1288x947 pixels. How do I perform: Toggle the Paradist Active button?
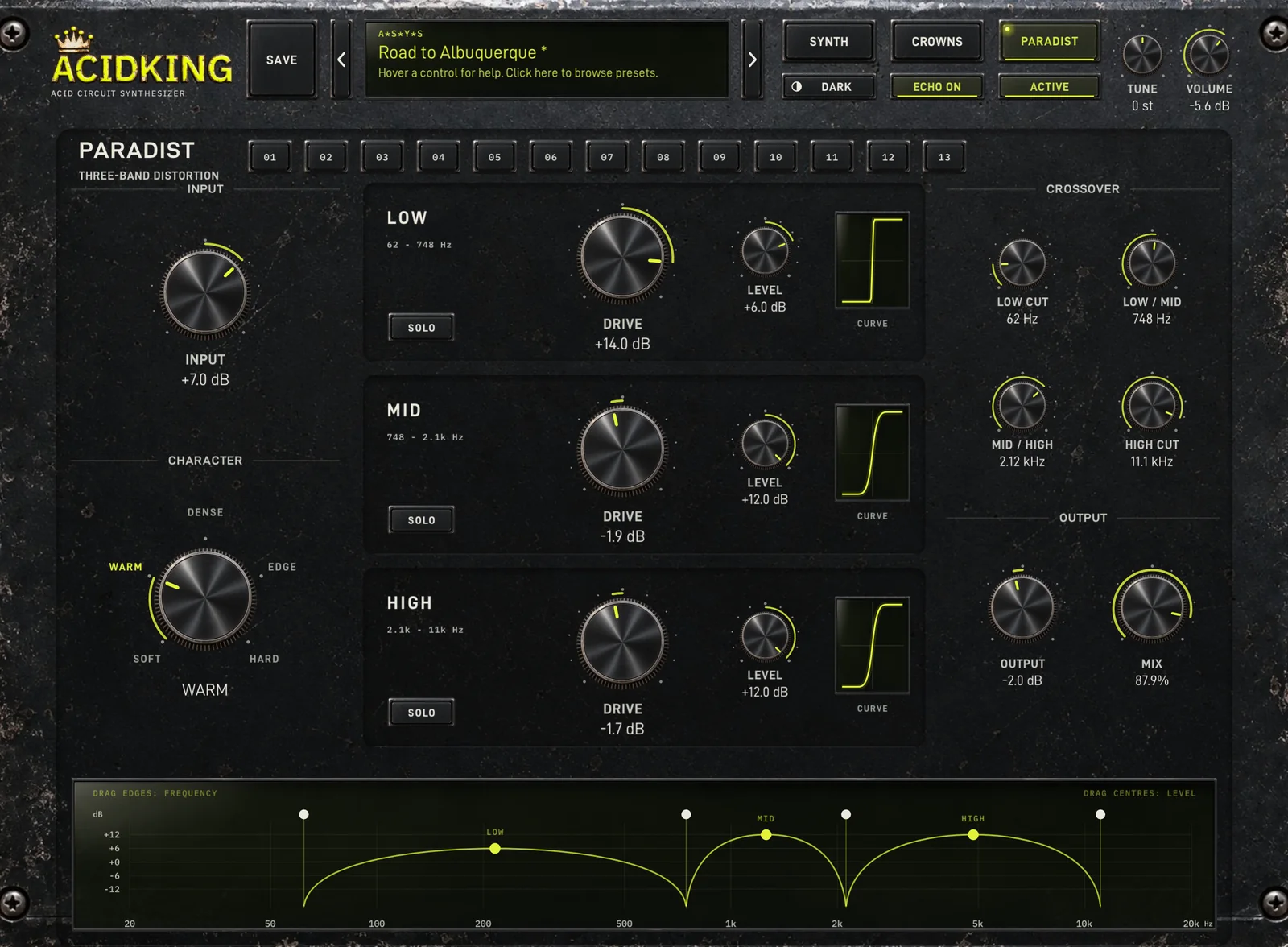pyautogui.click(x=1049, y=87)
